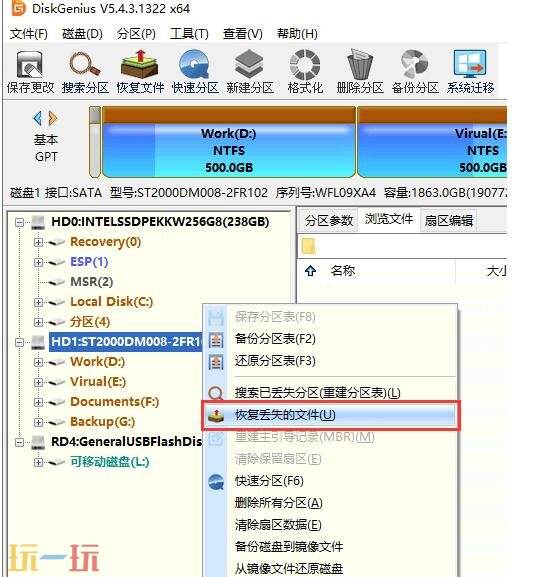The image size is (540, 577).
Task: Choose 从镜像文件还原磁盘 from context menu
Action: point(289,569)
